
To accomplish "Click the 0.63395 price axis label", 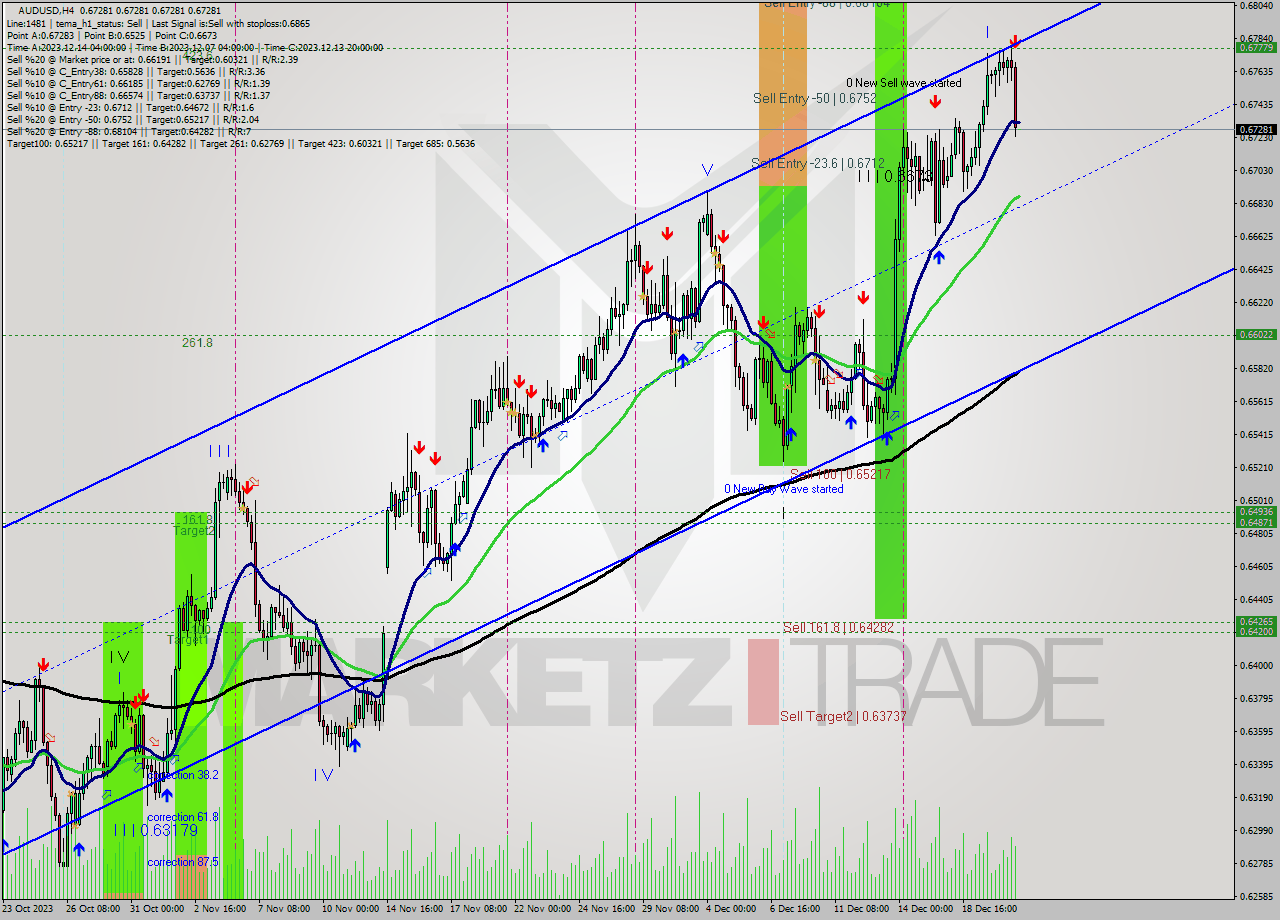I will click(1255, 764).
